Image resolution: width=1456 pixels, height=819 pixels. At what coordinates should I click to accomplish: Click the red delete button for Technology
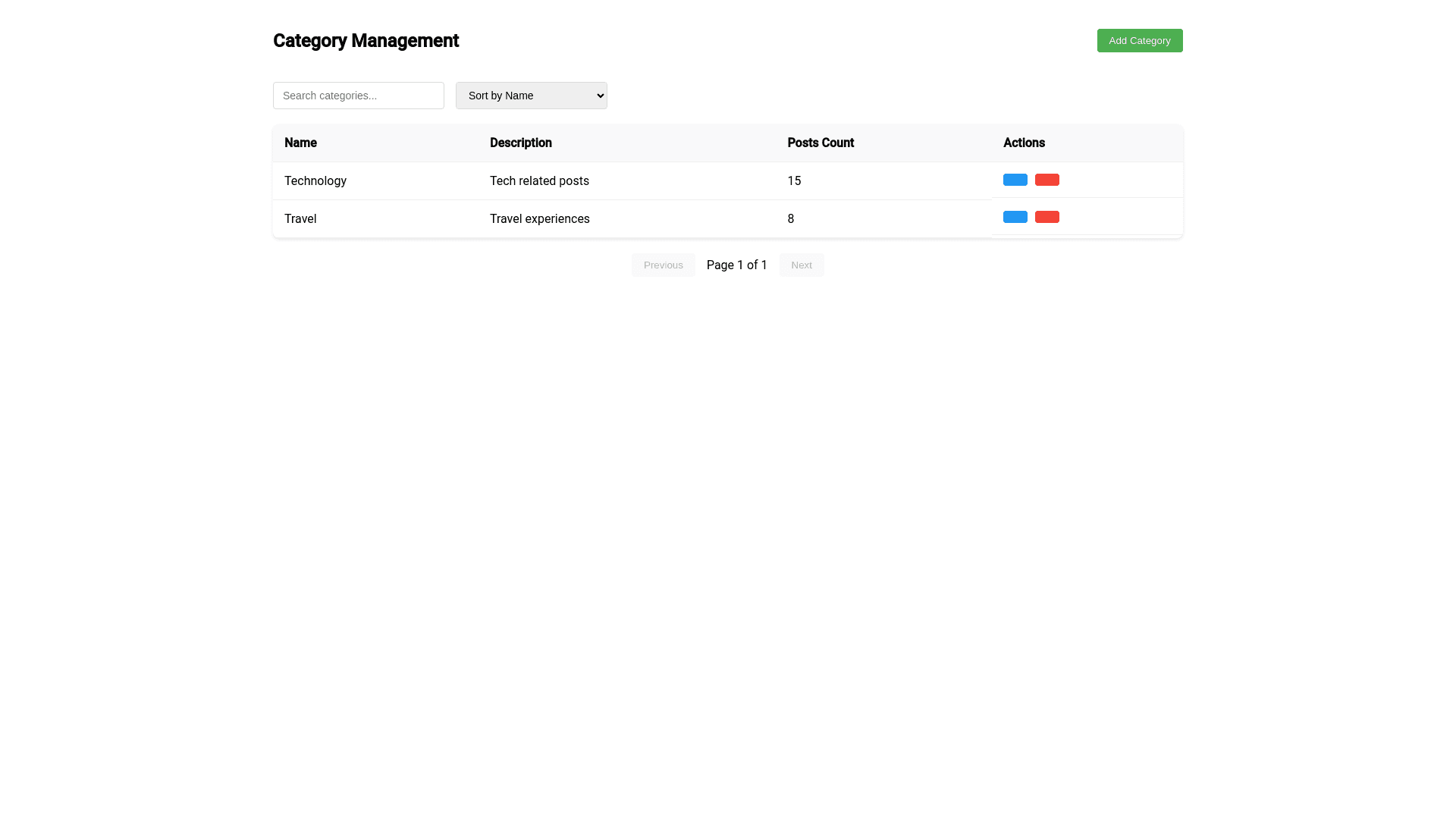tap(1047, 180)
